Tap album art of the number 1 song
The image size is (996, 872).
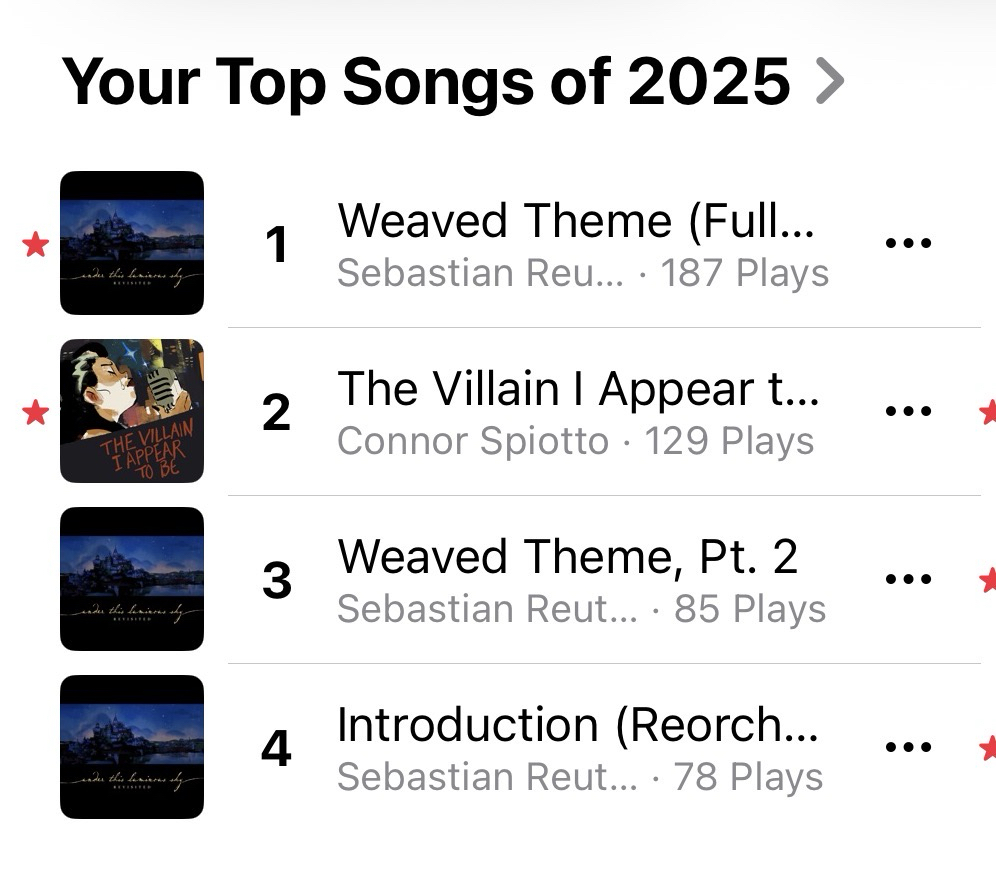tap(132, 243)
